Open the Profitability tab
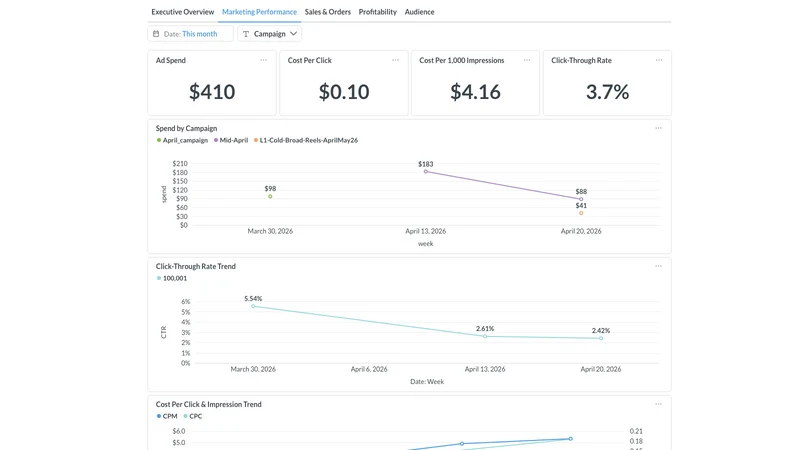The width and height of the screenshot is (800, 450). (x=378, y=12)
